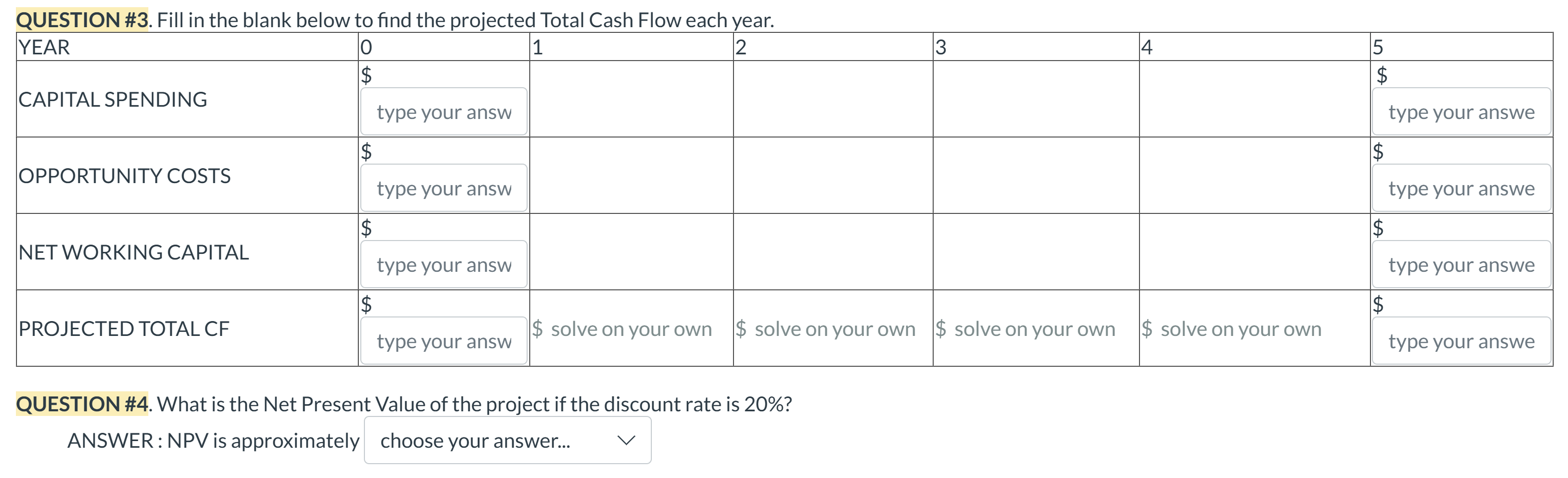The width and height of the screenshot is (1568, 478).
Task: Focus Net Working Capital Year 5 field
Action: [x=1461, y=265]
